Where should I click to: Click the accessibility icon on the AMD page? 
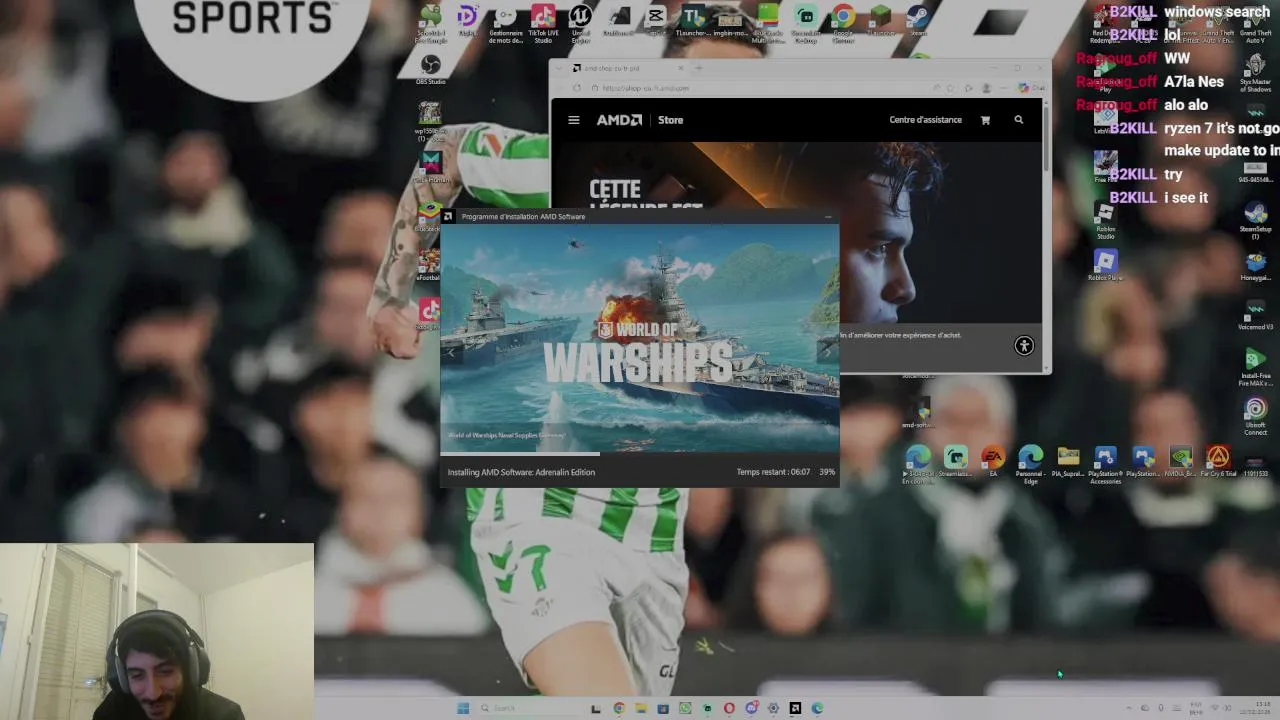click(1024, 346)
